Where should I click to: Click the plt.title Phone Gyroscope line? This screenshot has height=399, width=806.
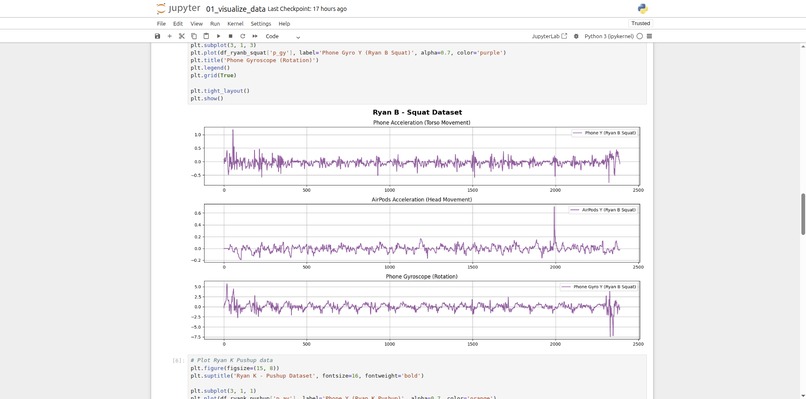pos(254,60)
